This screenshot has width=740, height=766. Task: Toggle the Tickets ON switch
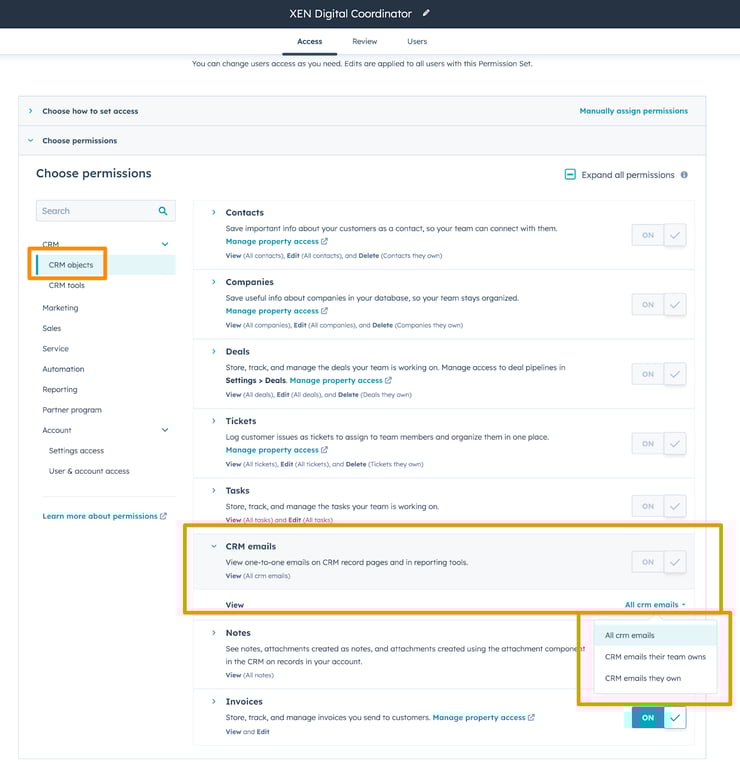[658, 444]
